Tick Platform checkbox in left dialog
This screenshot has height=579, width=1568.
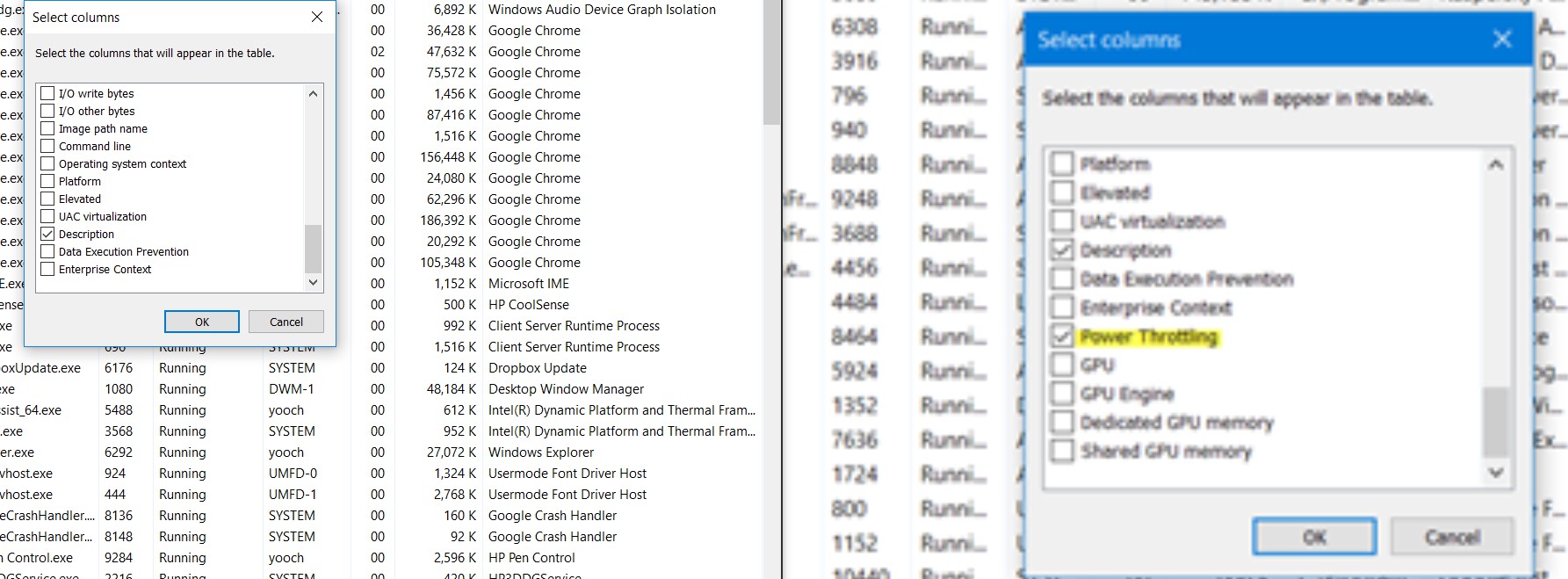coord(48,181)
